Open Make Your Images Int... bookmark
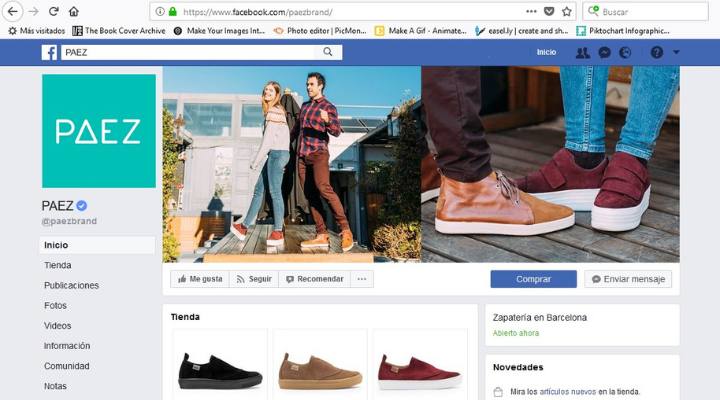This screenshot has height=400, width=720. pos(219,31)
